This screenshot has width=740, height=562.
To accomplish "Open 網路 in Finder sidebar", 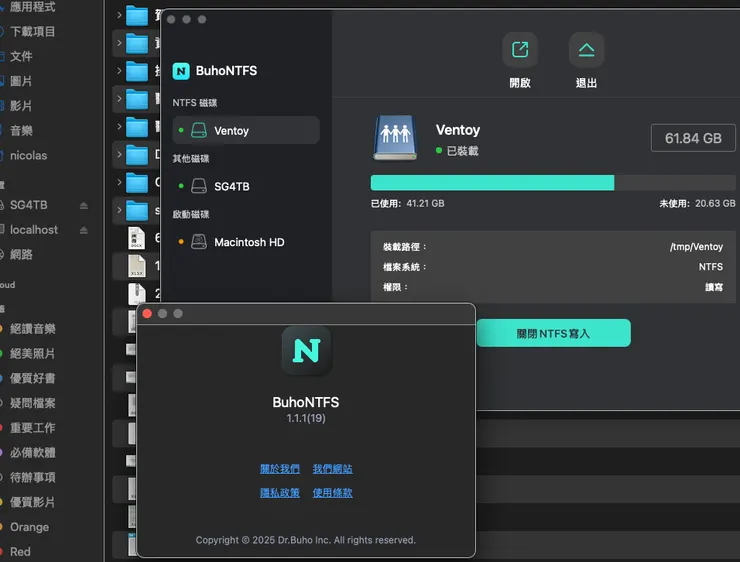I will [x=21, y=254].
